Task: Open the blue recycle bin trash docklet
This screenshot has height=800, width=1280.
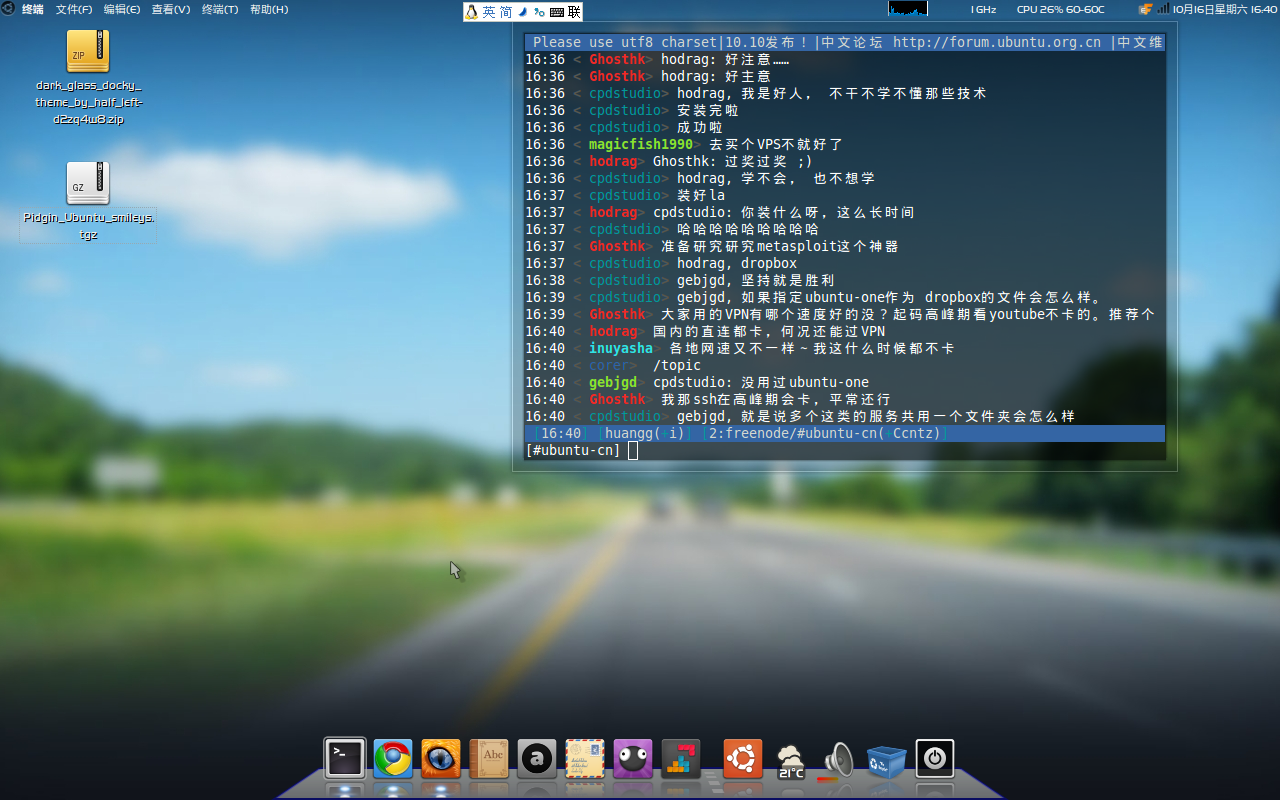Action: [886, 760]
